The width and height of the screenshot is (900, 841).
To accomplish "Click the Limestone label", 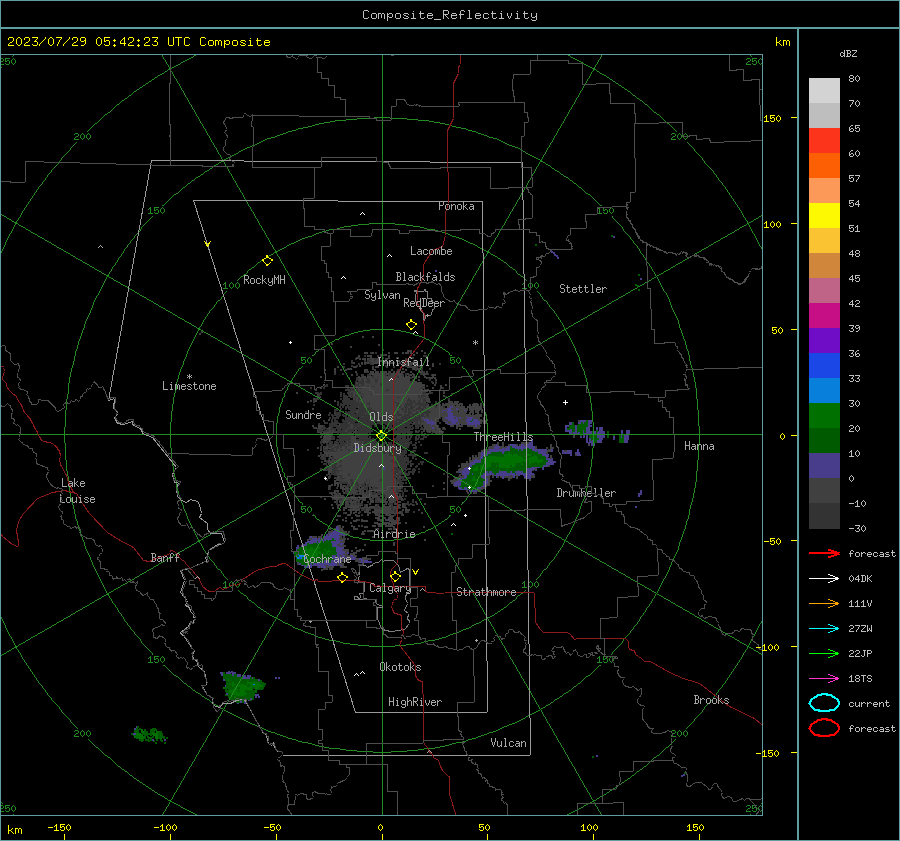I will pyautogui.click(x=189, y=386).
